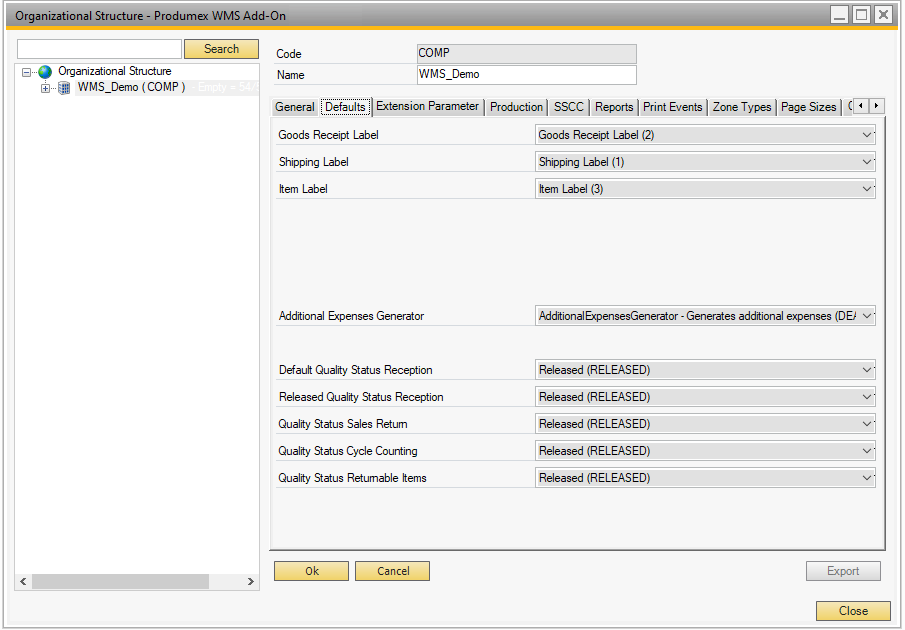Screen dimensions: 905x630
Task: Click the tree panel horizontal scrollbar
Action: (120, 581)
